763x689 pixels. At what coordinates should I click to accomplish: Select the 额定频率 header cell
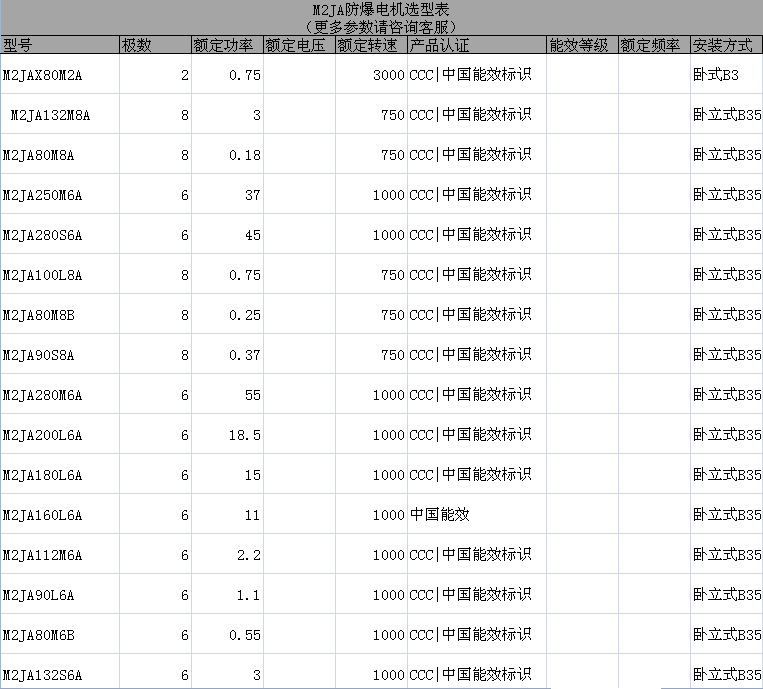click(653, 45)
